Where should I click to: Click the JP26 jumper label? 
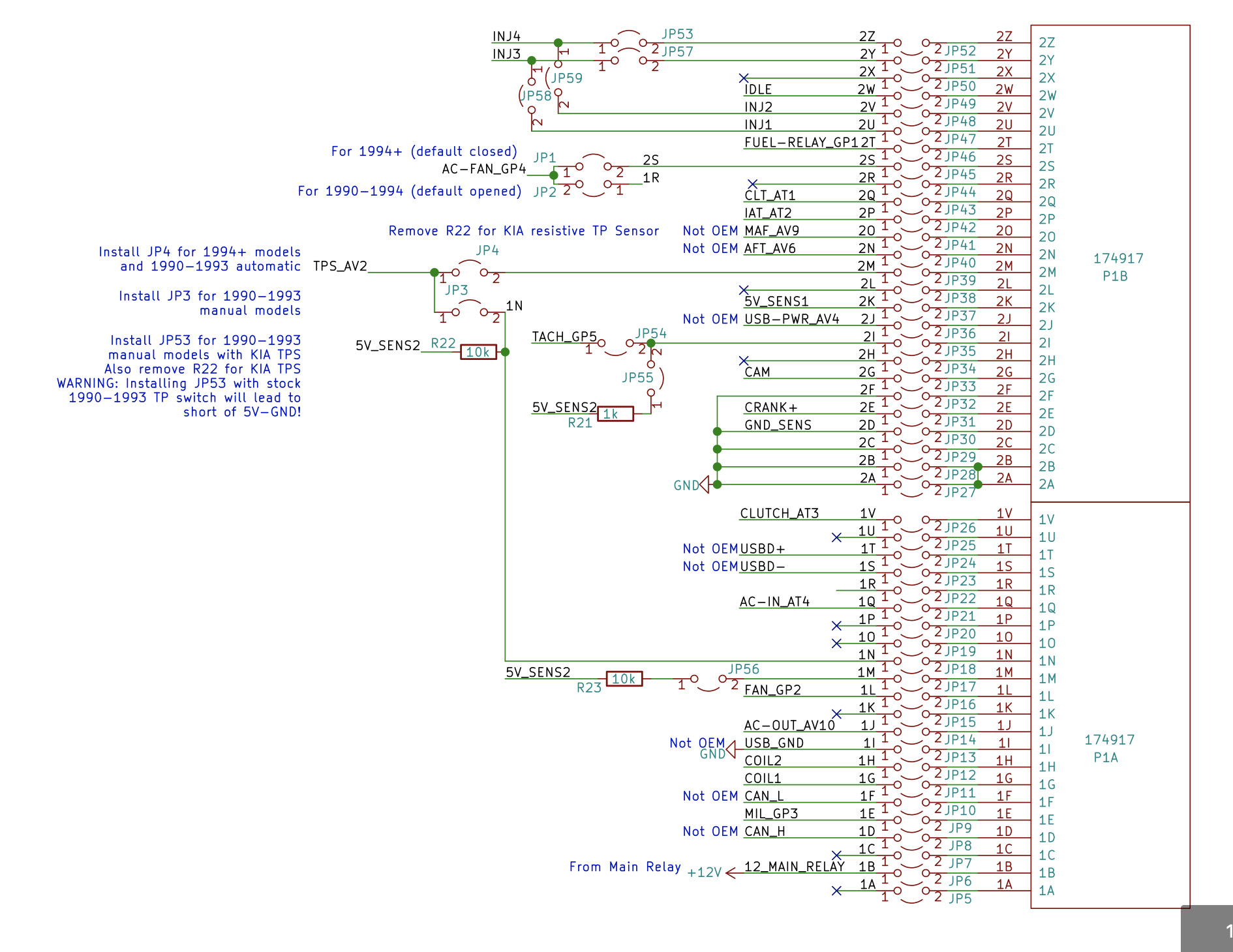(x=960, y=528)
